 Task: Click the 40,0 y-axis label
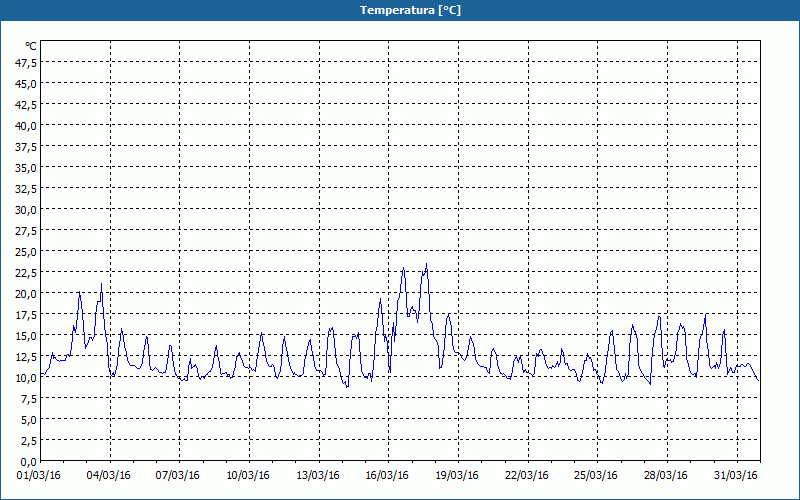click(27, 126)
